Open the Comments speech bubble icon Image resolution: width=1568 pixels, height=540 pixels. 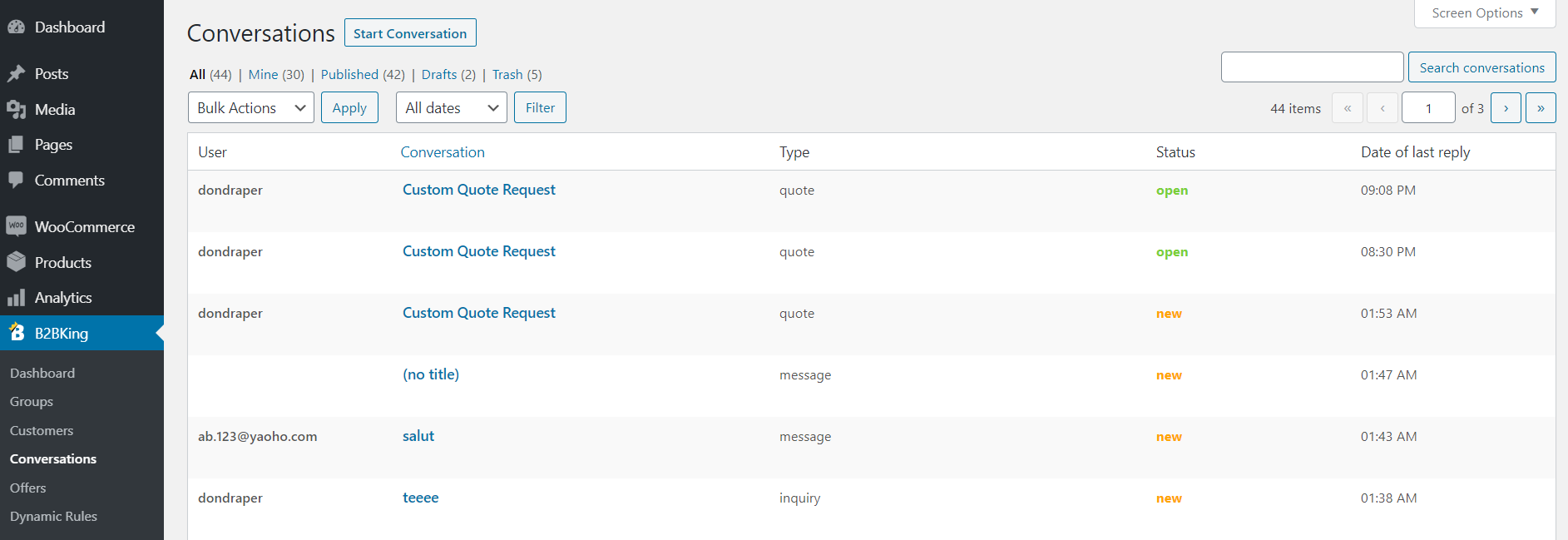(16, 181)
